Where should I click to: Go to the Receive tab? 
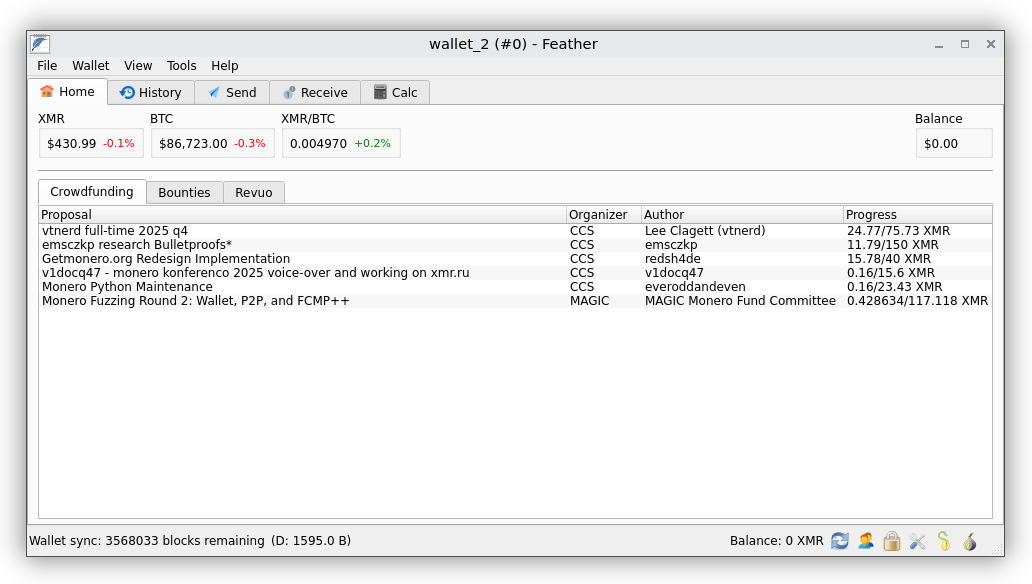pyautogui.click(x=315, y=93)
